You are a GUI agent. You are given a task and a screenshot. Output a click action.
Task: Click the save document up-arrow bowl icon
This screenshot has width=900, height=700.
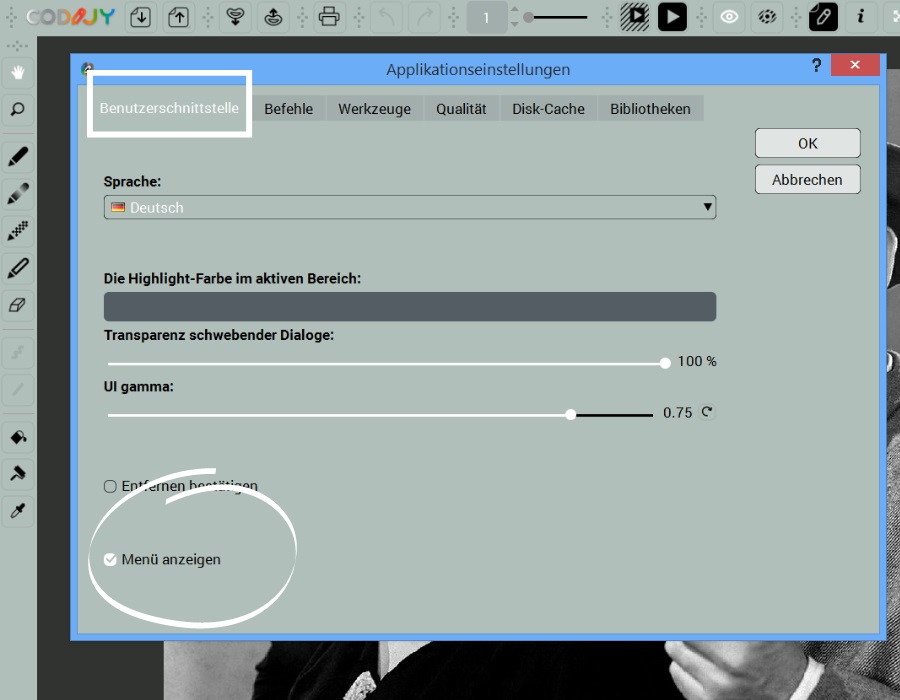273,17
